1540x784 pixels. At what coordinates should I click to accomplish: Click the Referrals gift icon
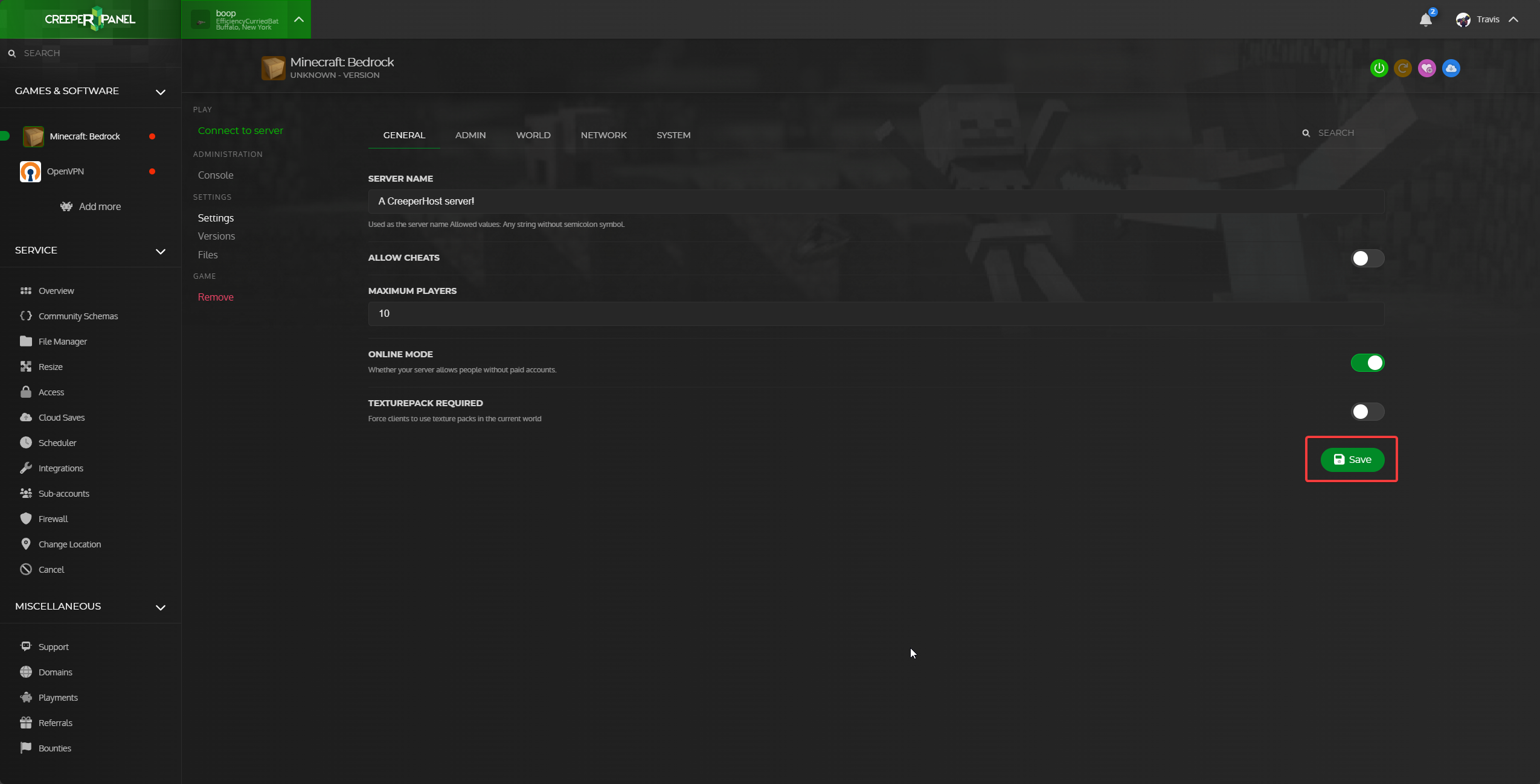(x=26, y=723)
